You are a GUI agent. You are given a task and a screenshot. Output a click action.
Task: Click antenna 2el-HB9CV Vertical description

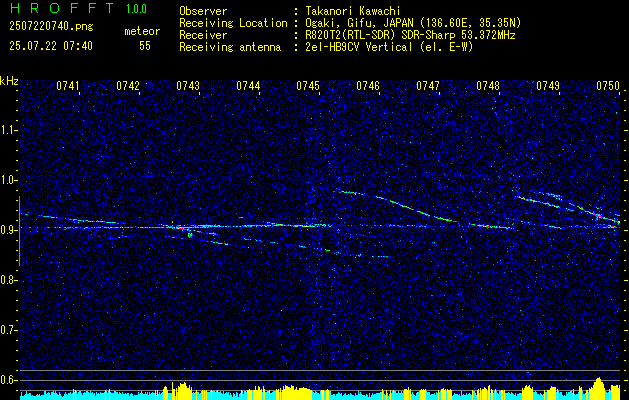click(390, 47)
